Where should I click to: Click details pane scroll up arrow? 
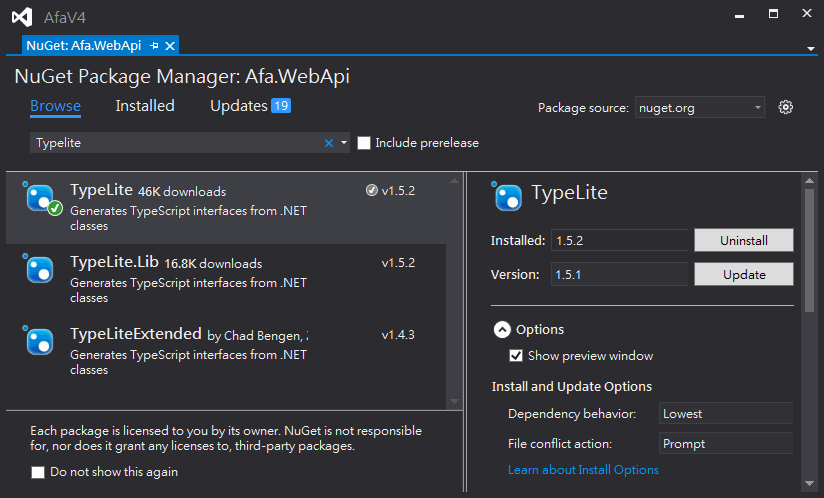pyautogui.click(x=809, y=181)
